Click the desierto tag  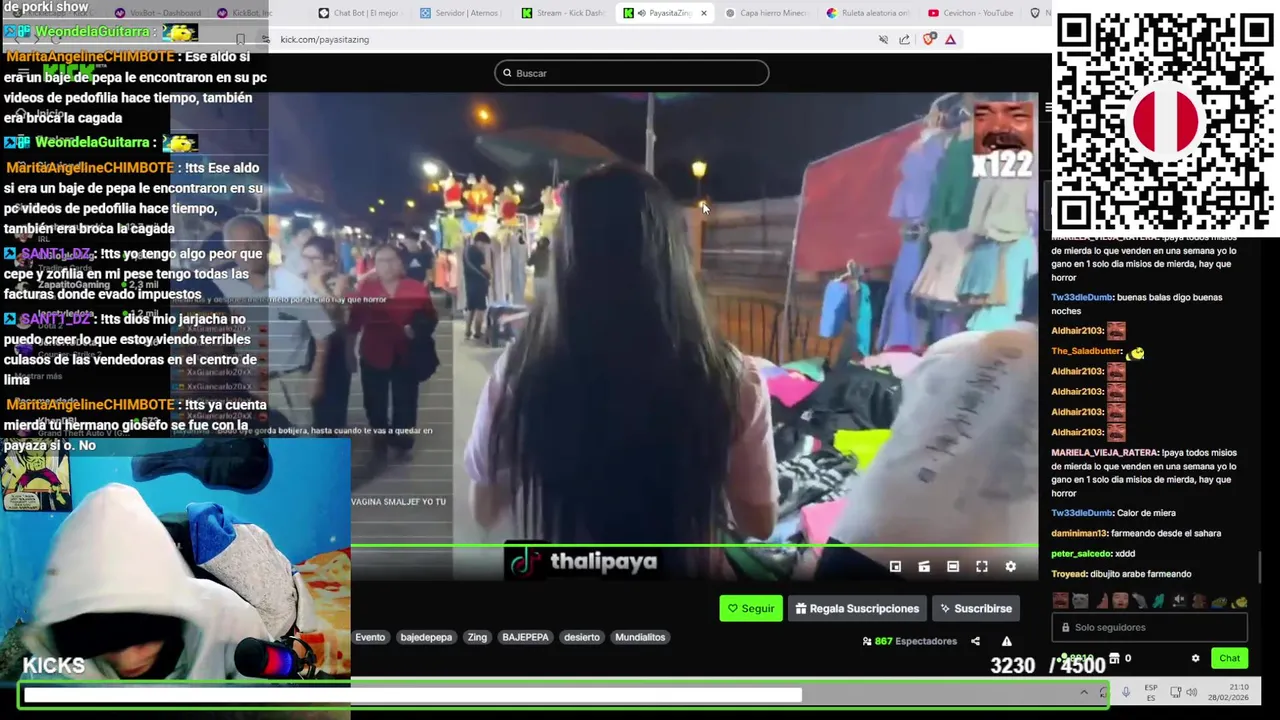click(581, 637)
